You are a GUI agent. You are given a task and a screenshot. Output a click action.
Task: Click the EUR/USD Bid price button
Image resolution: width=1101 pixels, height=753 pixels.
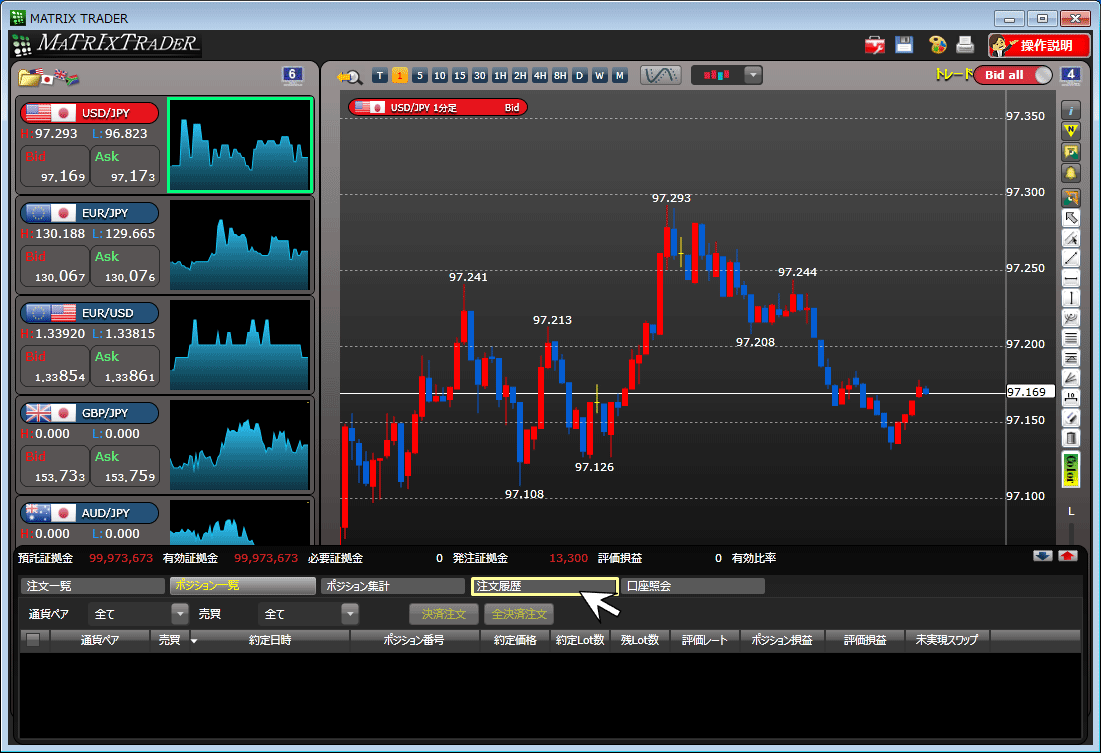click(x=55, y=366)
